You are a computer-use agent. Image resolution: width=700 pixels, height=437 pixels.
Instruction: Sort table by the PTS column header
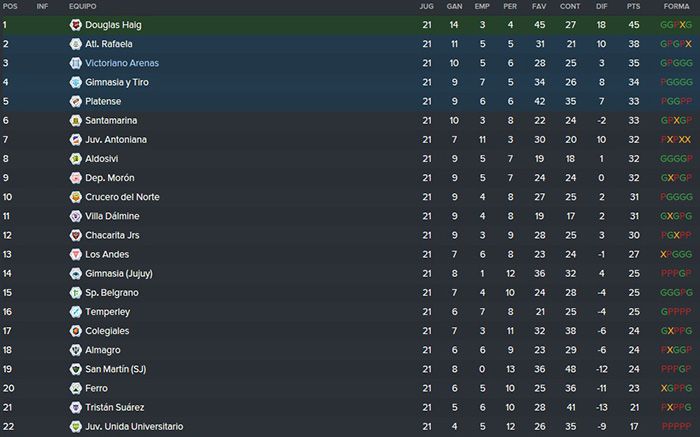pyautogui.click(x=633, y=6)
